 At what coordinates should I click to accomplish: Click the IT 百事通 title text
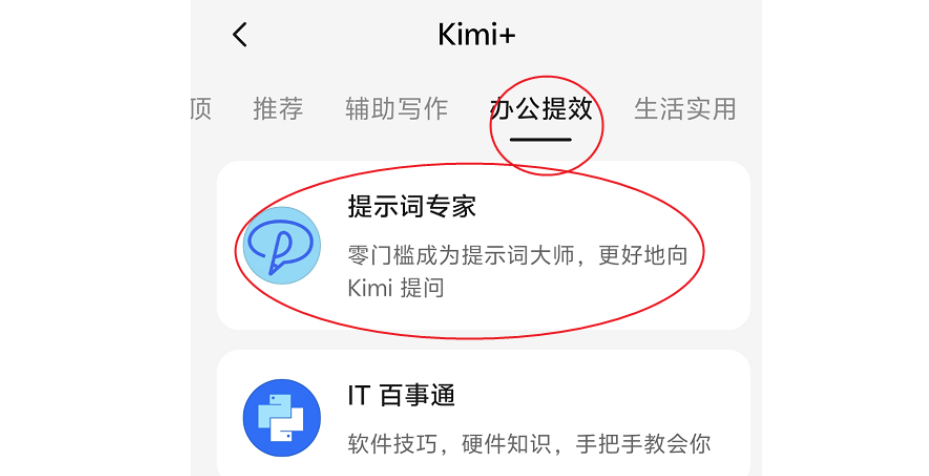(401, 395)
